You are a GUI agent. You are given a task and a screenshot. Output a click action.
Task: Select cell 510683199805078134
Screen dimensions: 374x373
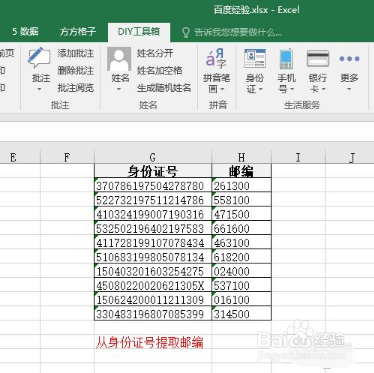click(x=153, y=257)
